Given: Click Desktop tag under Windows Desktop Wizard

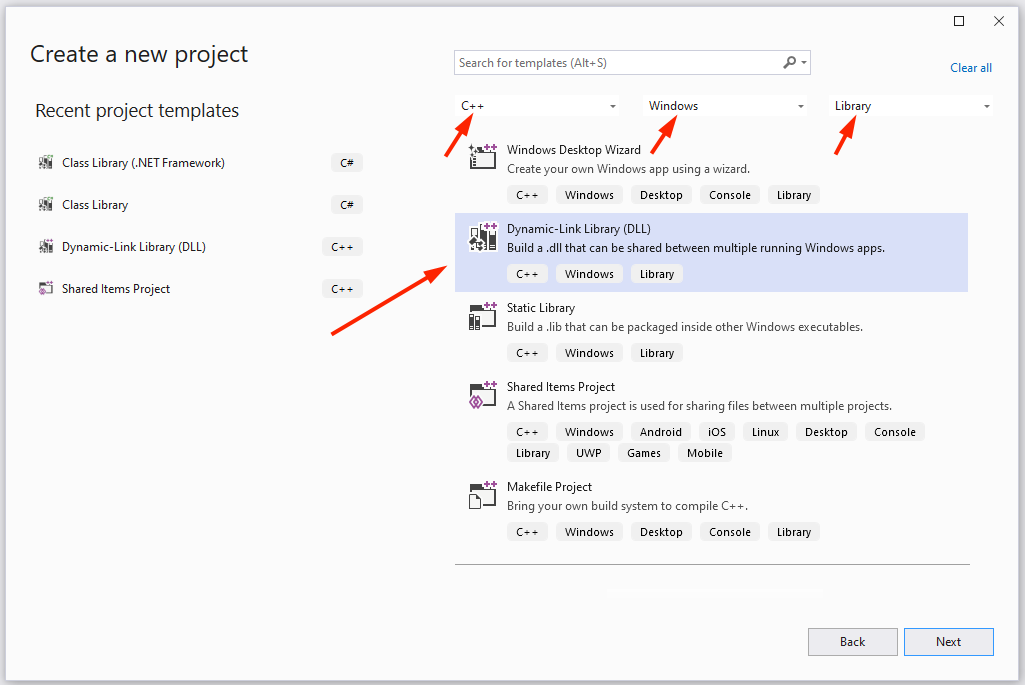Looking at the screenshot, I should [661, 195].
